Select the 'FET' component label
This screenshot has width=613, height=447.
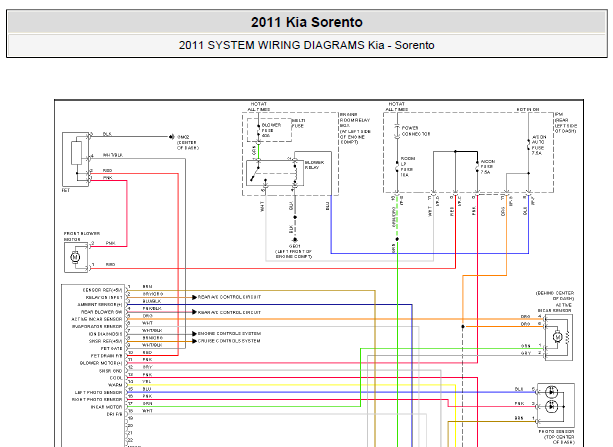click(x=66, y=190)
